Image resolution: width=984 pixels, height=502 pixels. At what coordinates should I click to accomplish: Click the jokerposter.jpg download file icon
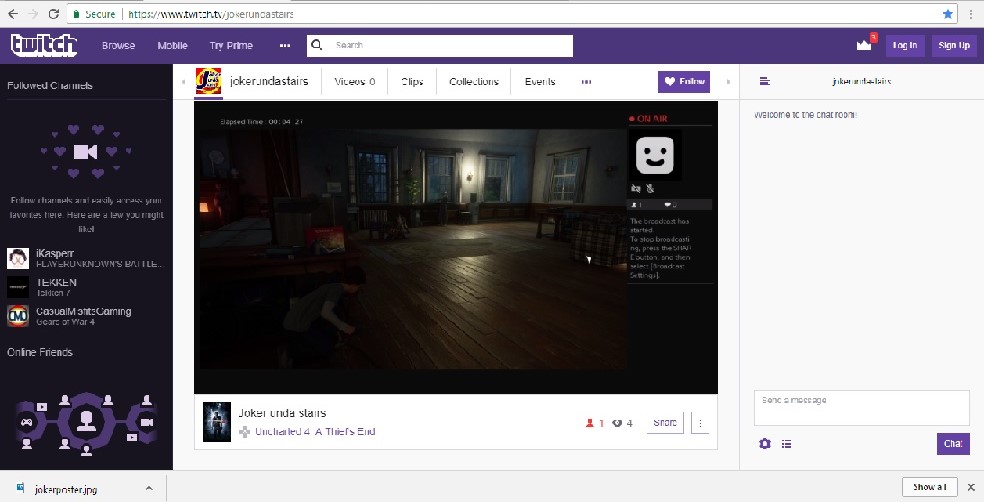point(21,488)
